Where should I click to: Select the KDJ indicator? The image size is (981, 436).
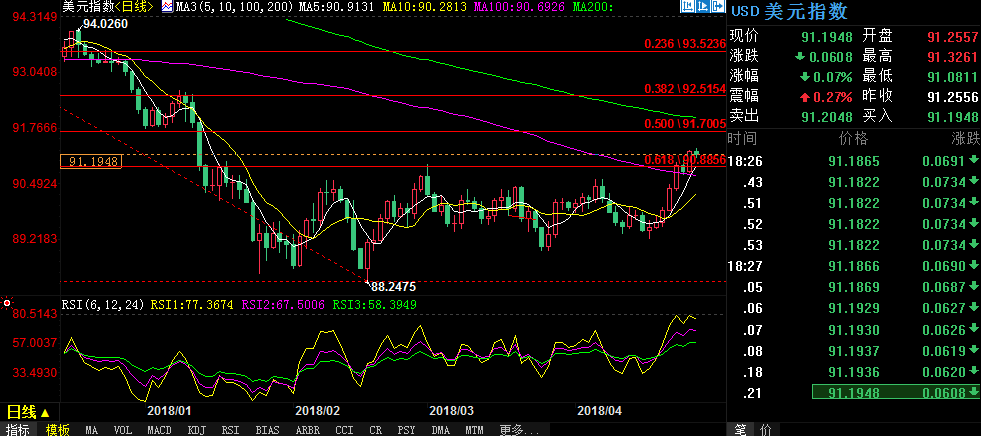[x=195, y=429]
